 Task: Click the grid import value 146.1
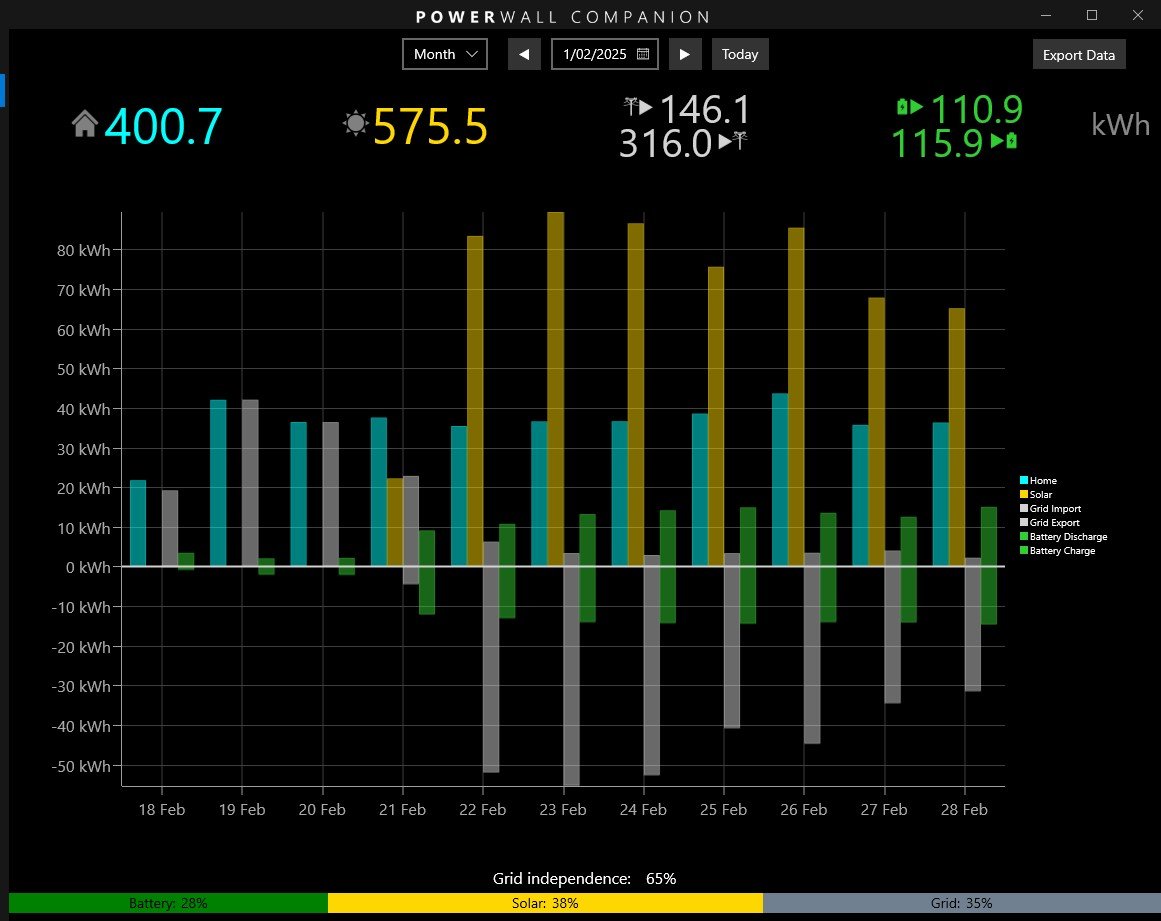pyautogui.click(x=705, y=110)
